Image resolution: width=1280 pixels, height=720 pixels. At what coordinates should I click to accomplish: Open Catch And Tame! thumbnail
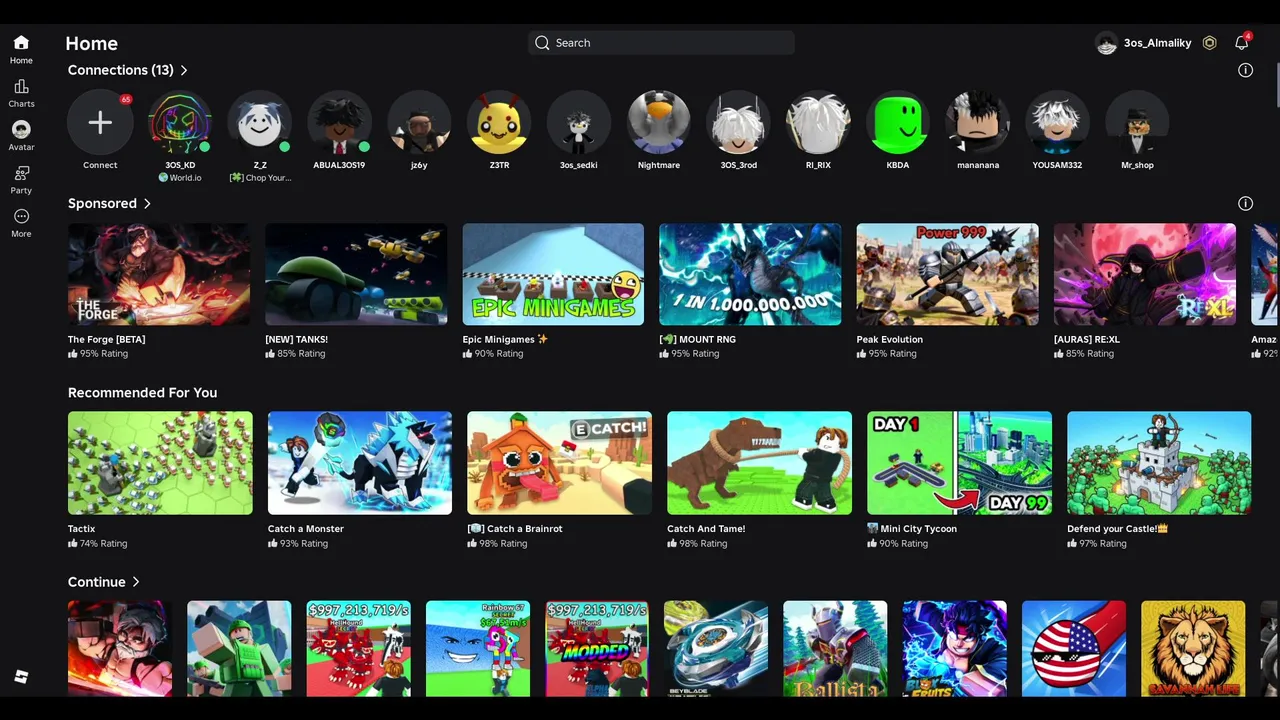click(x=759, y=463)
